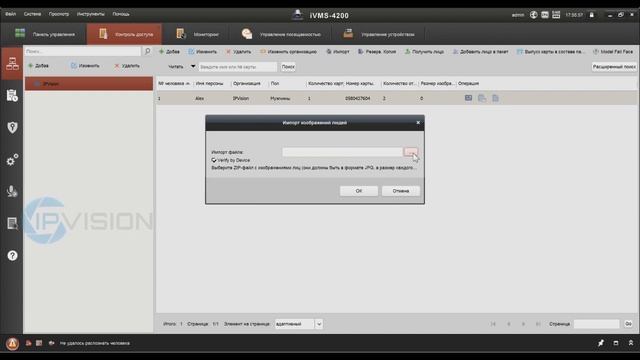Click the browse button beside the import file field
The image size is (640, 360).
411,152
